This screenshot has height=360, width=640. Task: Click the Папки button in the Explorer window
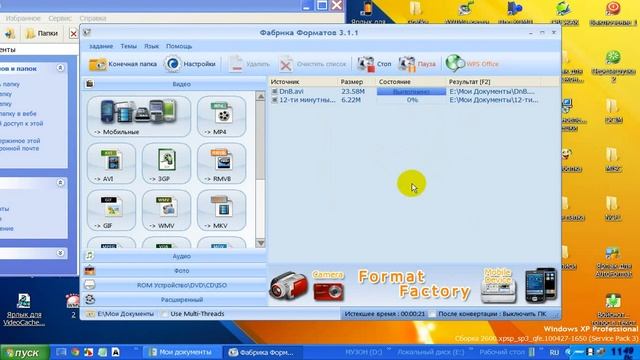pyautogui.click(x=42, y=33)
